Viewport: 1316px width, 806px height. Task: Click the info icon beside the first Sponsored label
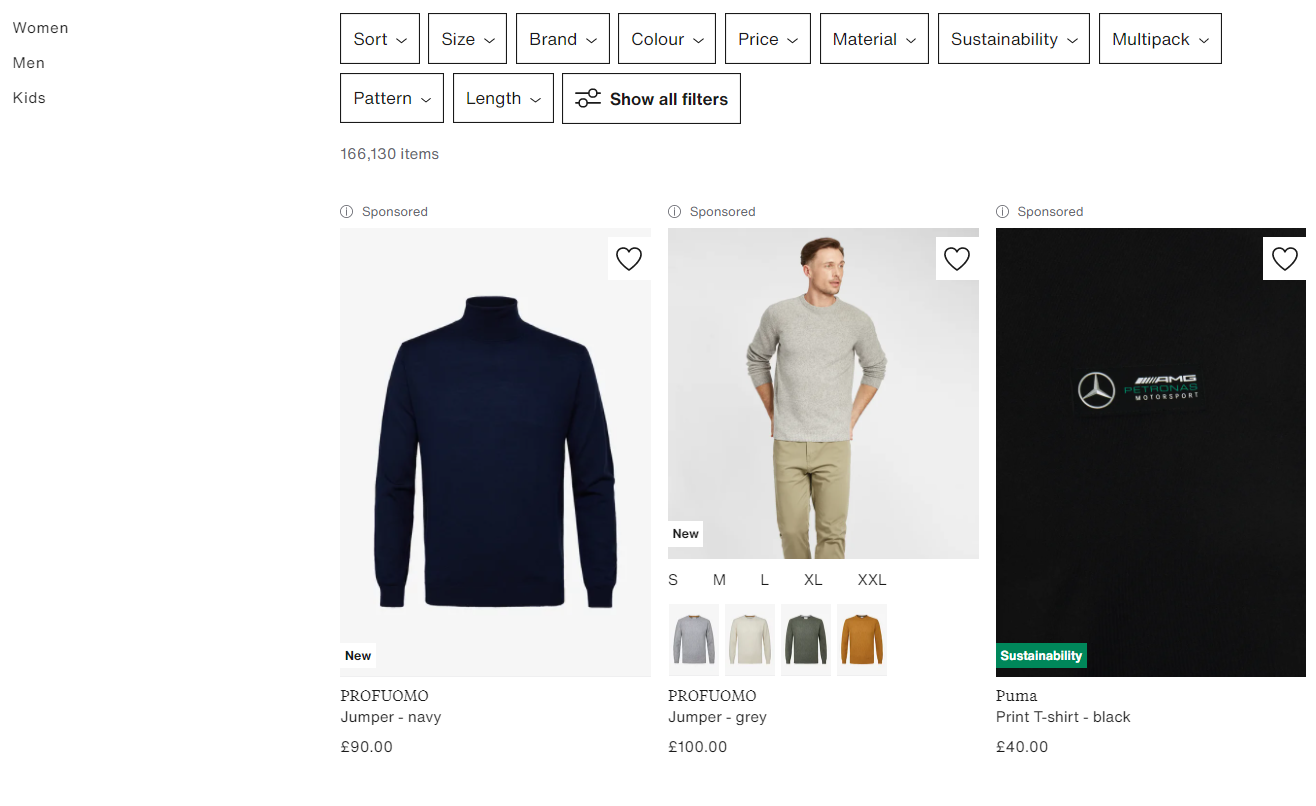345,211
